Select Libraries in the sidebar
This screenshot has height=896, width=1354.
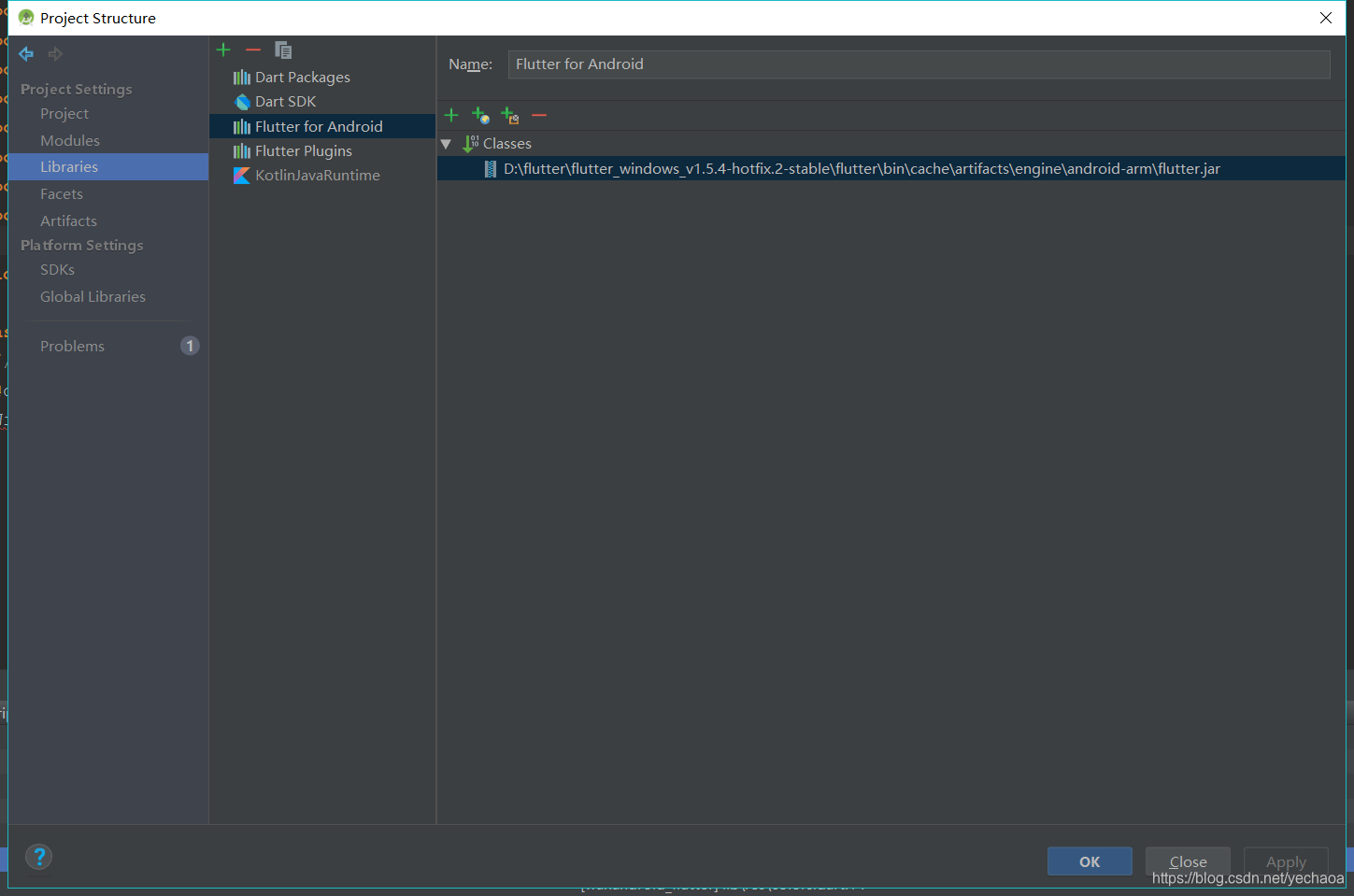pos(108,166)
